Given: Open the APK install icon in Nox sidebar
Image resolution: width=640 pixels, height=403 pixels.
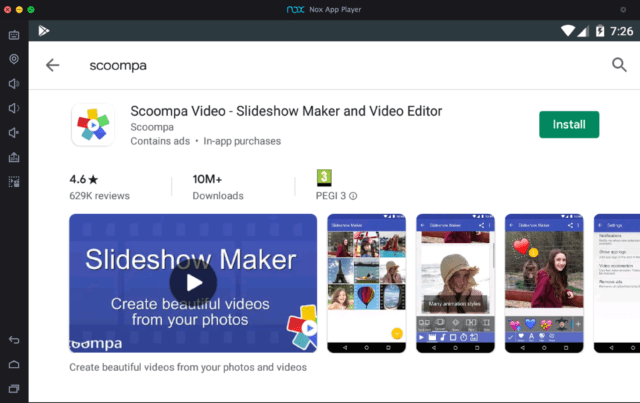Looking at the screenshot, I should coord(14,157).
